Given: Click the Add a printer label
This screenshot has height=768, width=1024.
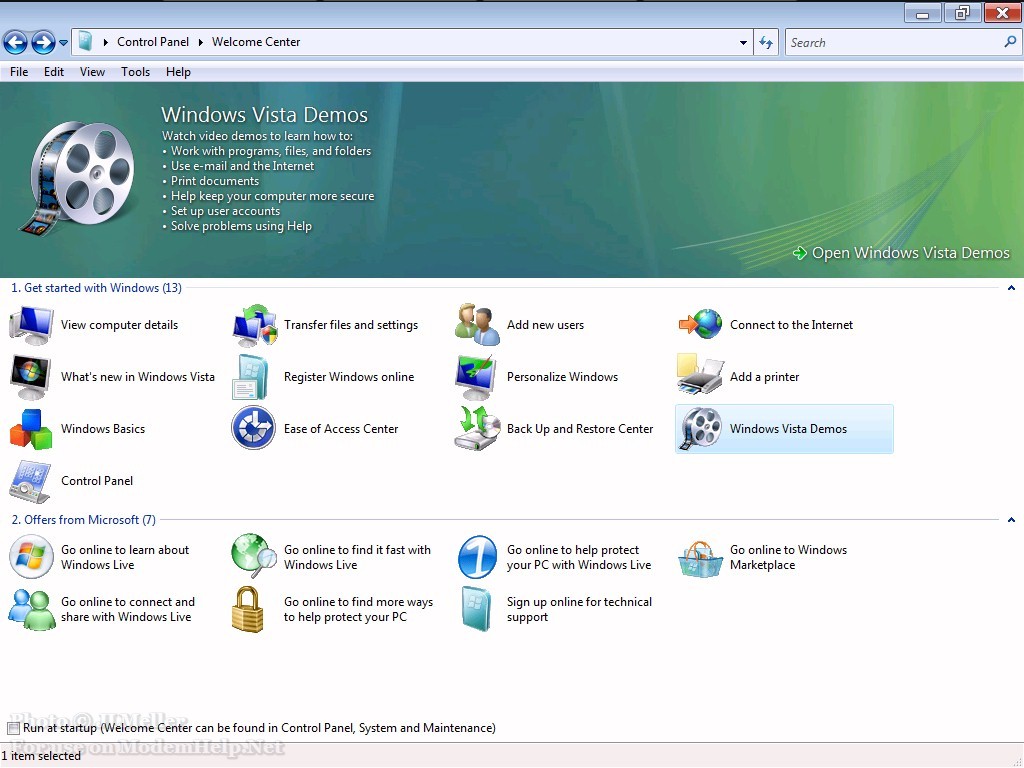Looking at the screenshot, I should 764,377.
